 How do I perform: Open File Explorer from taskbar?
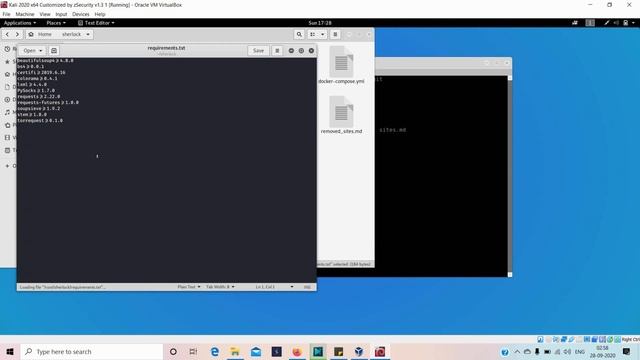pos(235,351)
